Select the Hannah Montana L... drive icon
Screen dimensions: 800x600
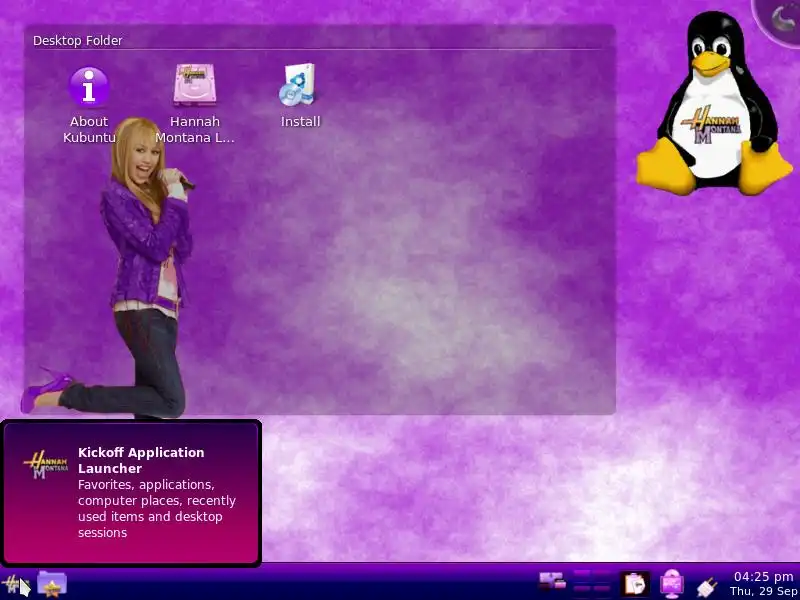coord(195,104)
